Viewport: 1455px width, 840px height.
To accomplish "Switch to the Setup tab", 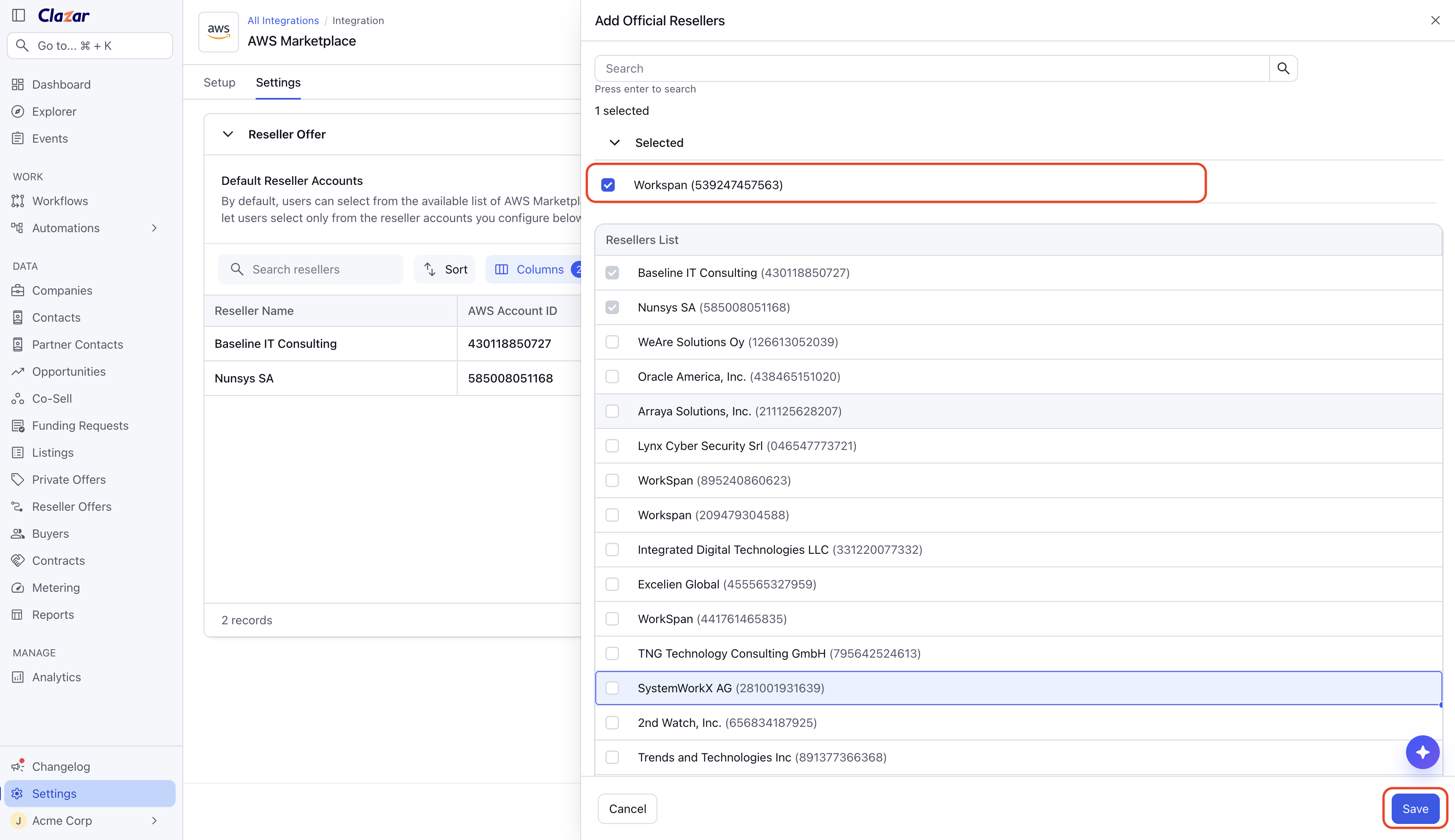I will 219,82.
